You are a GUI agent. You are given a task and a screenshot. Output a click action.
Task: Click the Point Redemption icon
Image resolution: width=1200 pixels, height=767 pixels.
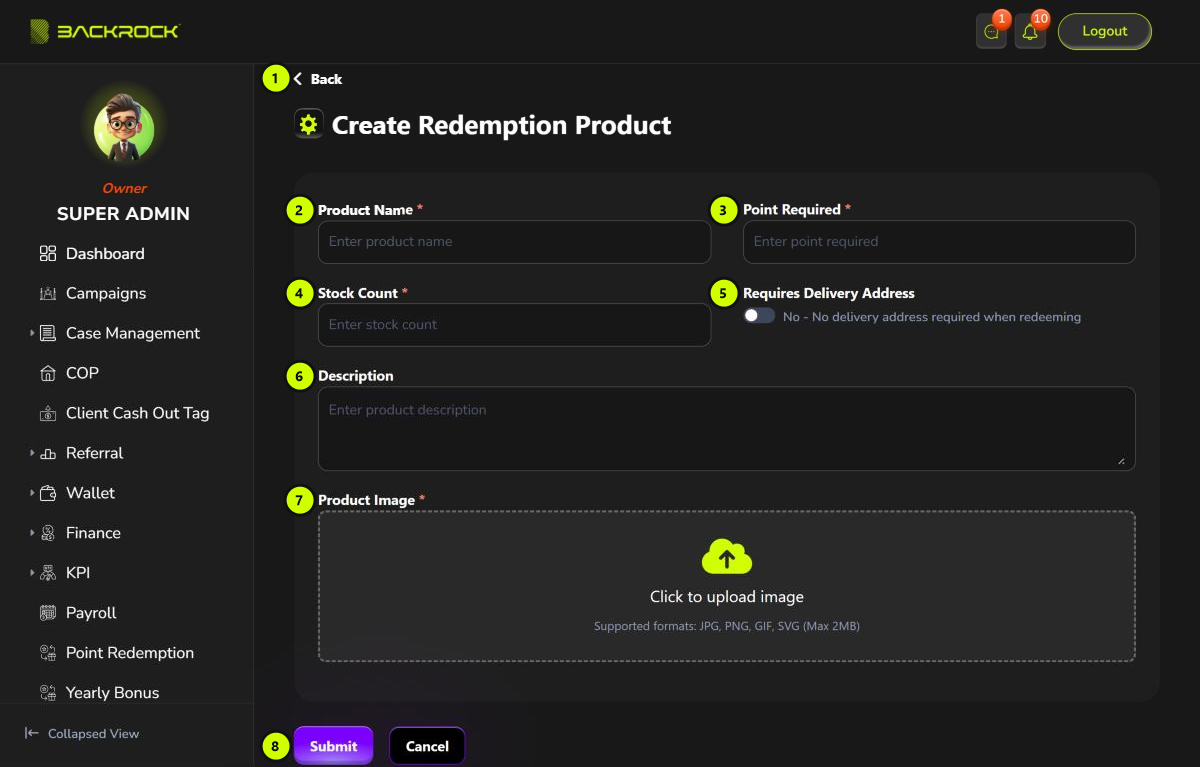(48, 653)
